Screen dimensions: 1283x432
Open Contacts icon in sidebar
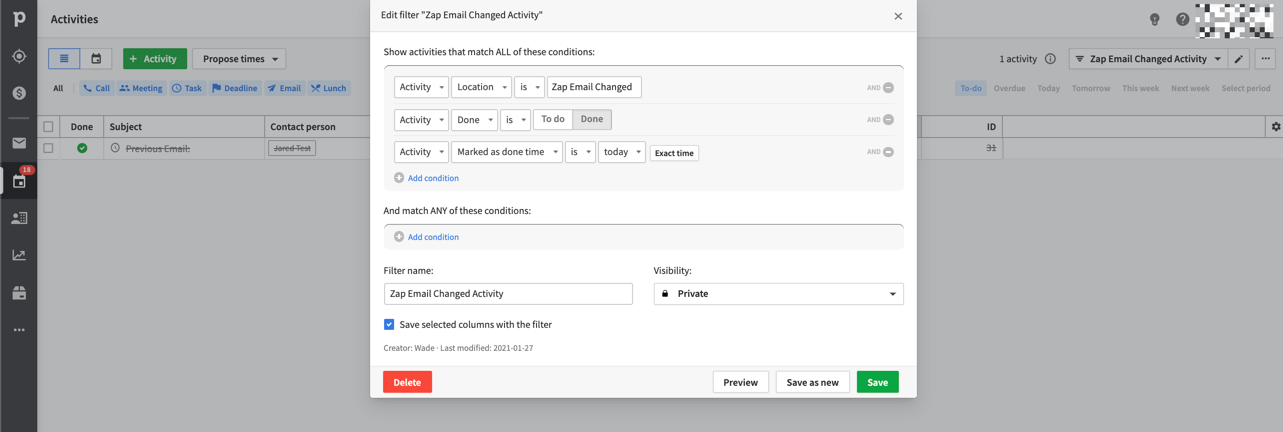click(x=19, y=218)
